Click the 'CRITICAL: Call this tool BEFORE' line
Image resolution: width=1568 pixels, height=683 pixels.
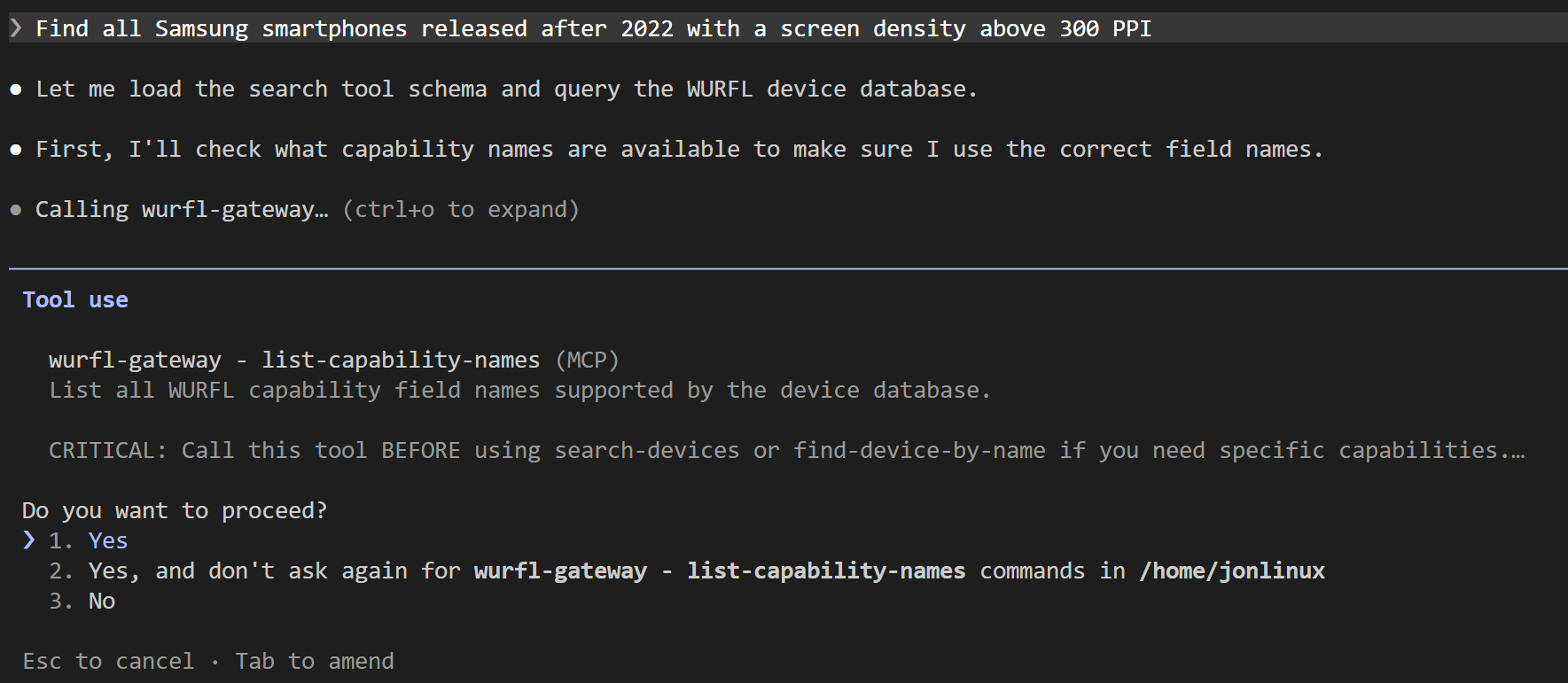[x=787, y=450]
